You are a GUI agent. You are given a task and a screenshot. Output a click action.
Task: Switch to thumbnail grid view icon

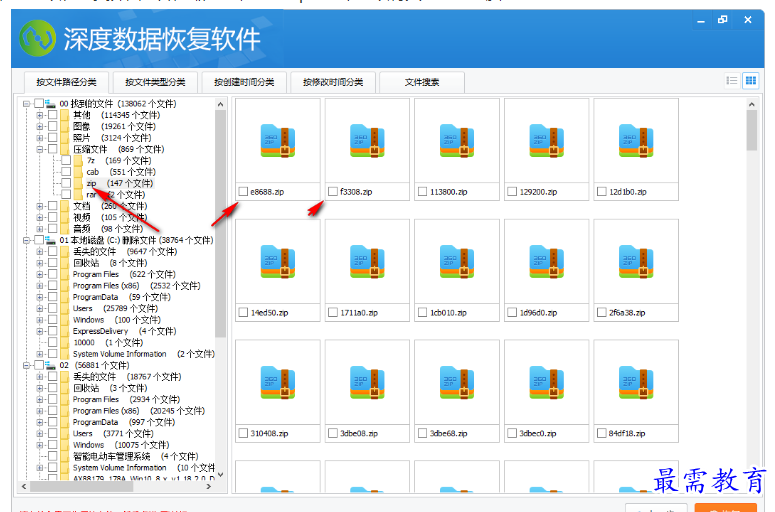(x=751, y=81)
